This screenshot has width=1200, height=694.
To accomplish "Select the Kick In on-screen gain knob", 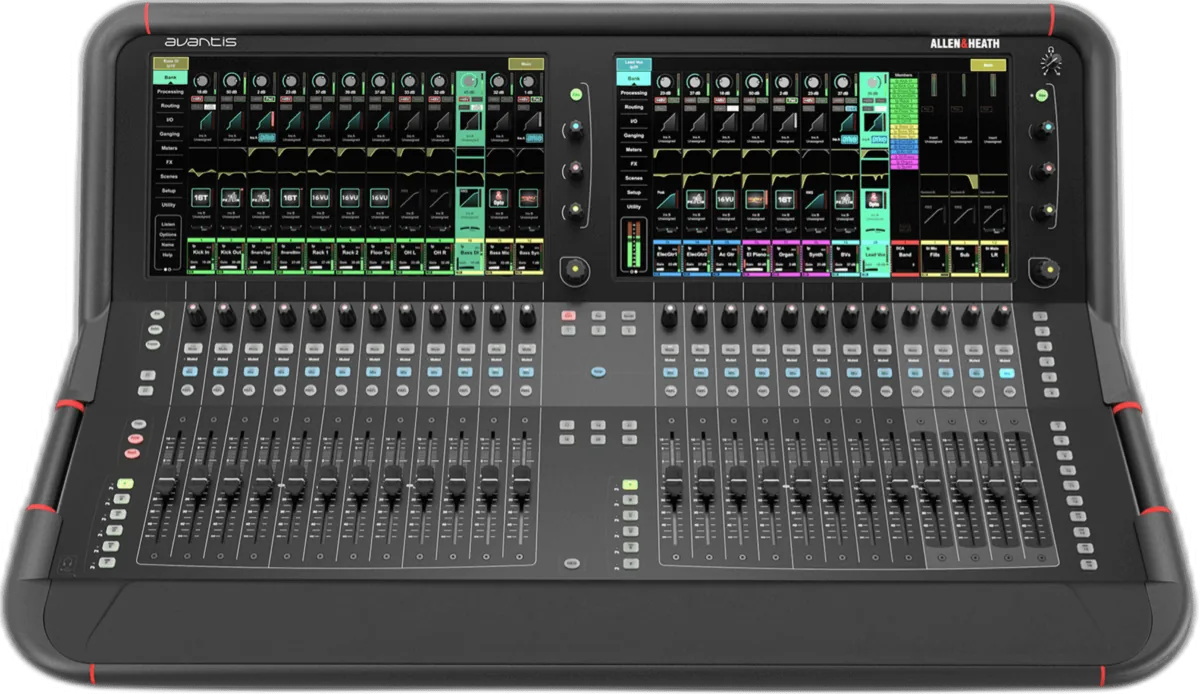I will [202, 80].
